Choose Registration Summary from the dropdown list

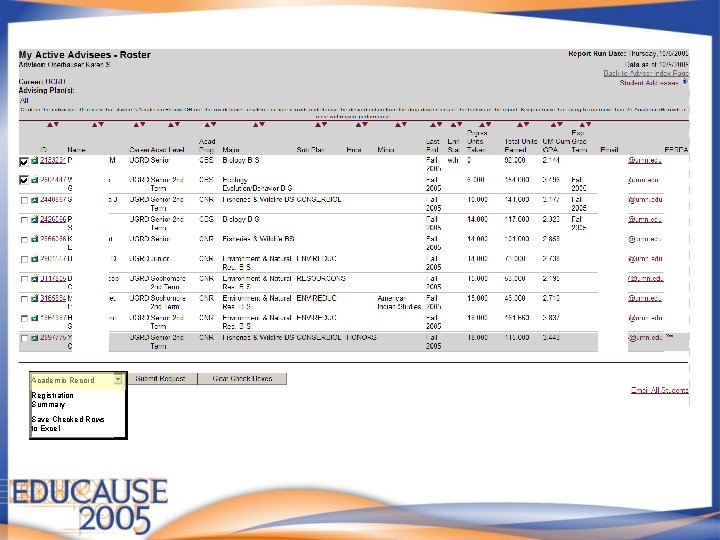[53, 400]
